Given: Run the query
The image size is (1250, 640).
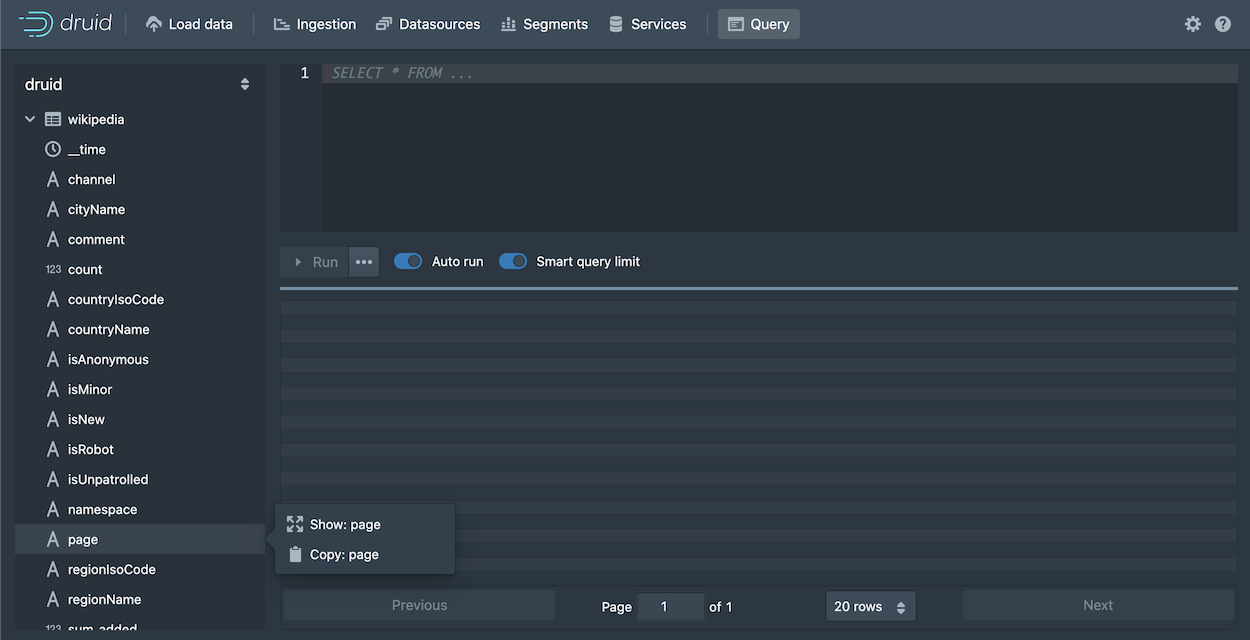Looking at the screenshot, I should click(x=315, y=262).
